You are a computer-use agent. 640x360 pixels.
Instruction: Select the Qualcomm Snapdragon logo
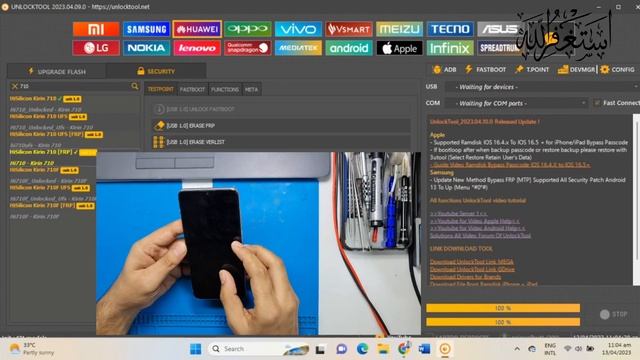pyautogui.click(x=248, y=48)
